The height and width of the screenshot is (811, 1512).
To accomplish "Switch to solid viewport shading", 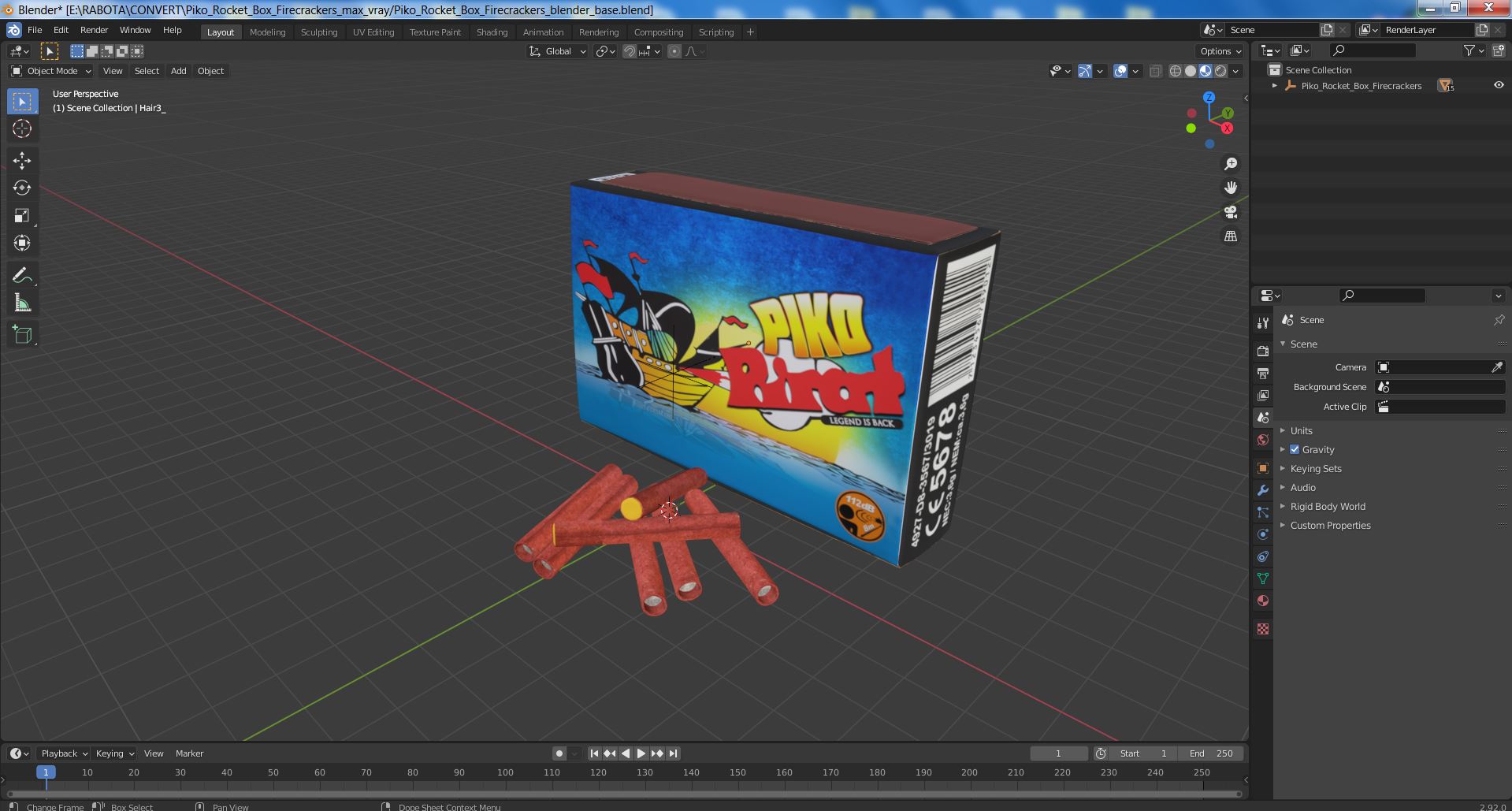I will tap(1191, 71).
